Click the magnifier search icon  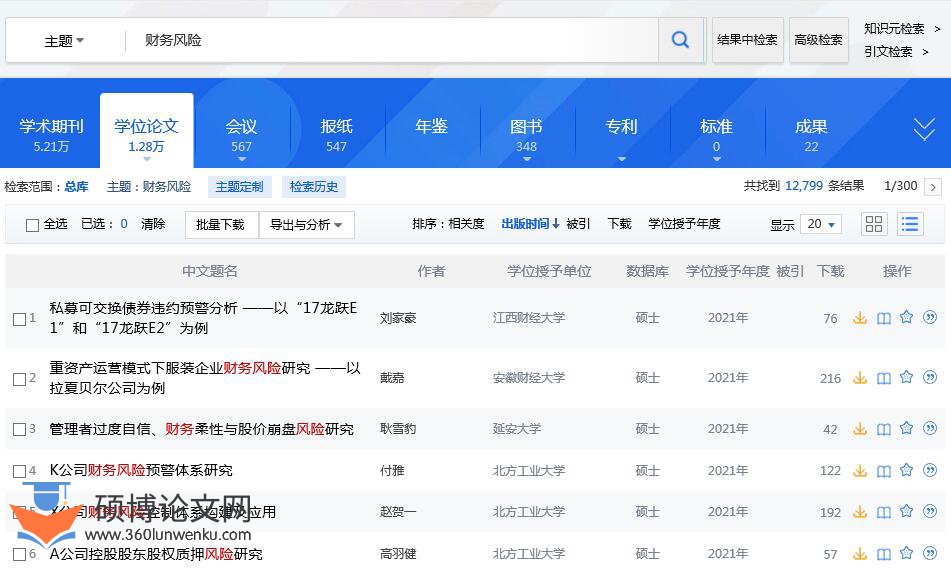(x=680, y=40)
